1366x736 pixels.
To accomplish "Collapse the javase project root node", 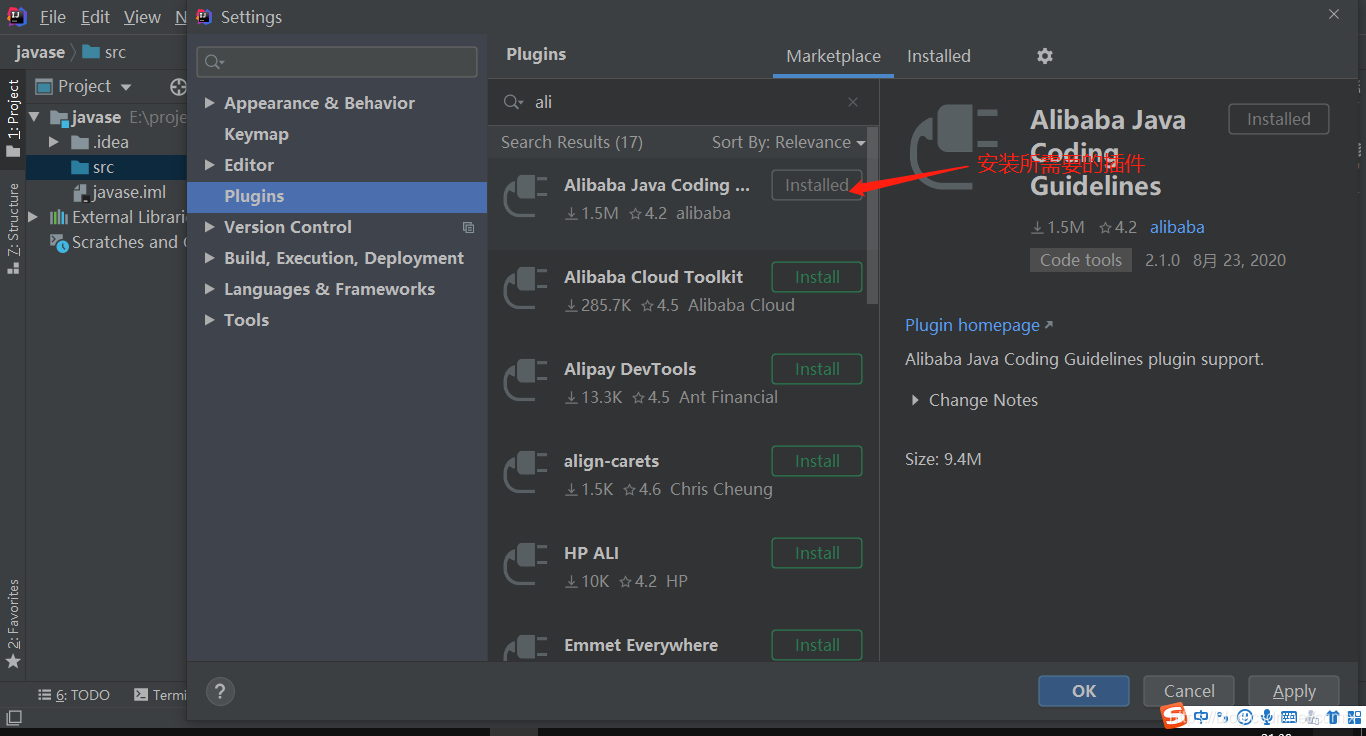I will point(34,117).
